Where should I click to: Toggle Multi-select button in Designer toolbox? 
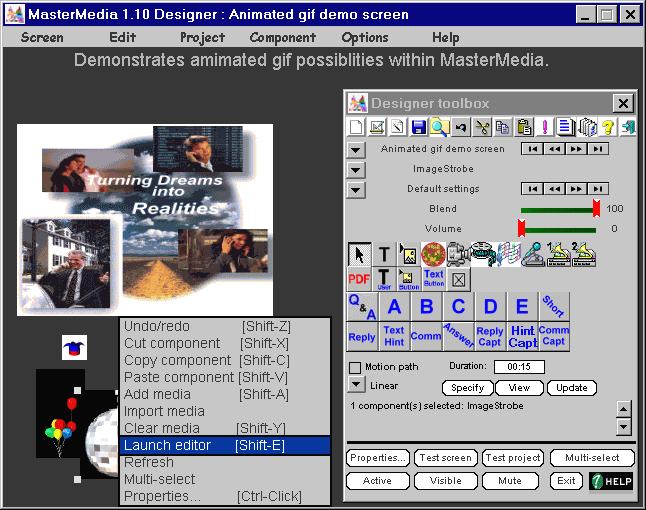point(592,458)
